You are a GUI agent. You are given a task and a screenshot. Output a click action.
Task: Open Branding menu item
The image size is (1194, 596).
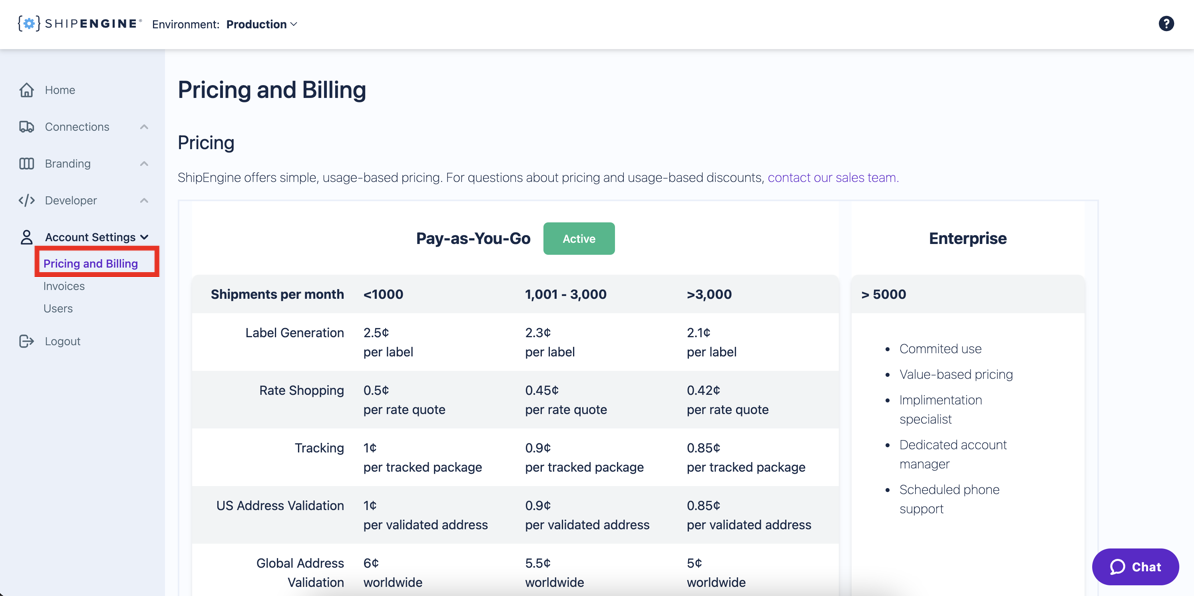point(68,164)
